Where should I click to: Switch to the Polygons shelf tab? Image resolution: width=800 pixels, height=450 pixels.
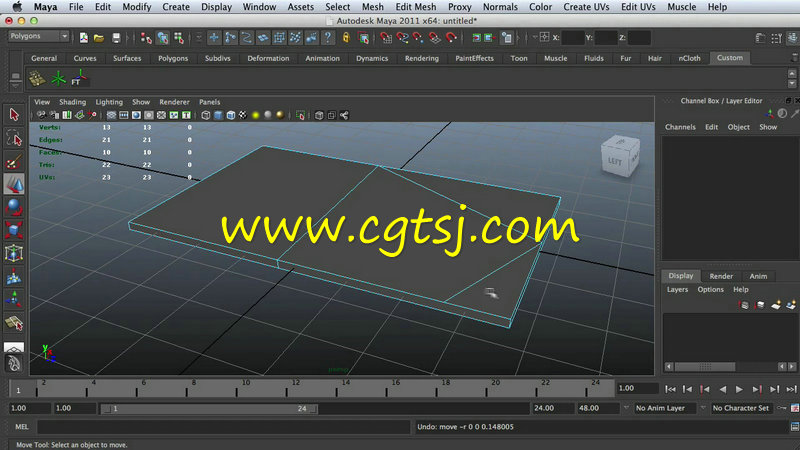click(173, 58)
